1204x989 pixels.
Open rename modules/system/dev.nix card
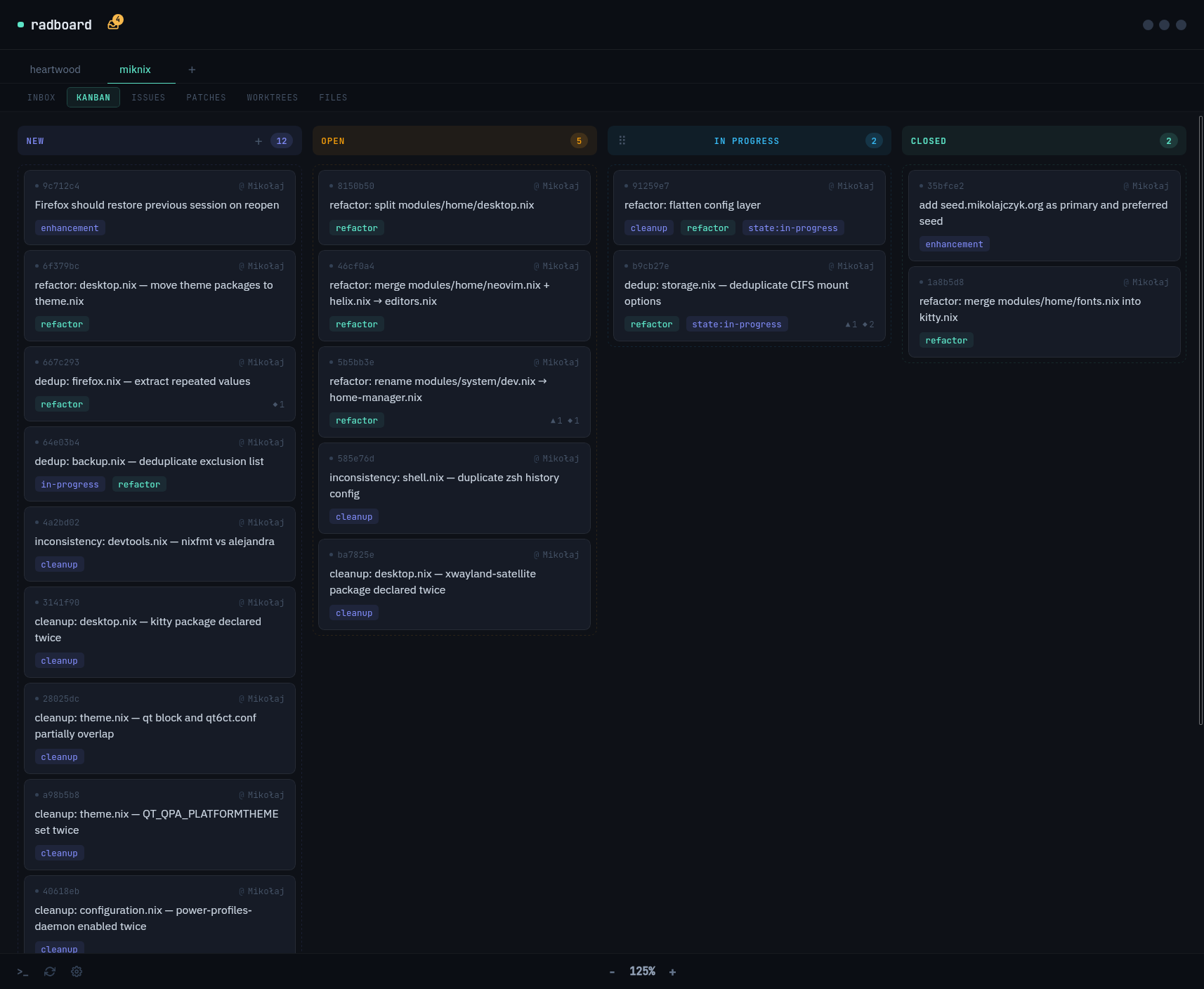[454, 391]
